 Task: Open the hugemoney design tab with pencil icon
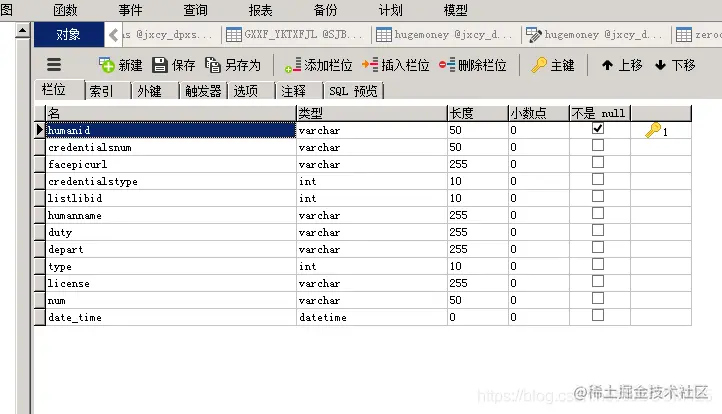[x=595, y=35]
